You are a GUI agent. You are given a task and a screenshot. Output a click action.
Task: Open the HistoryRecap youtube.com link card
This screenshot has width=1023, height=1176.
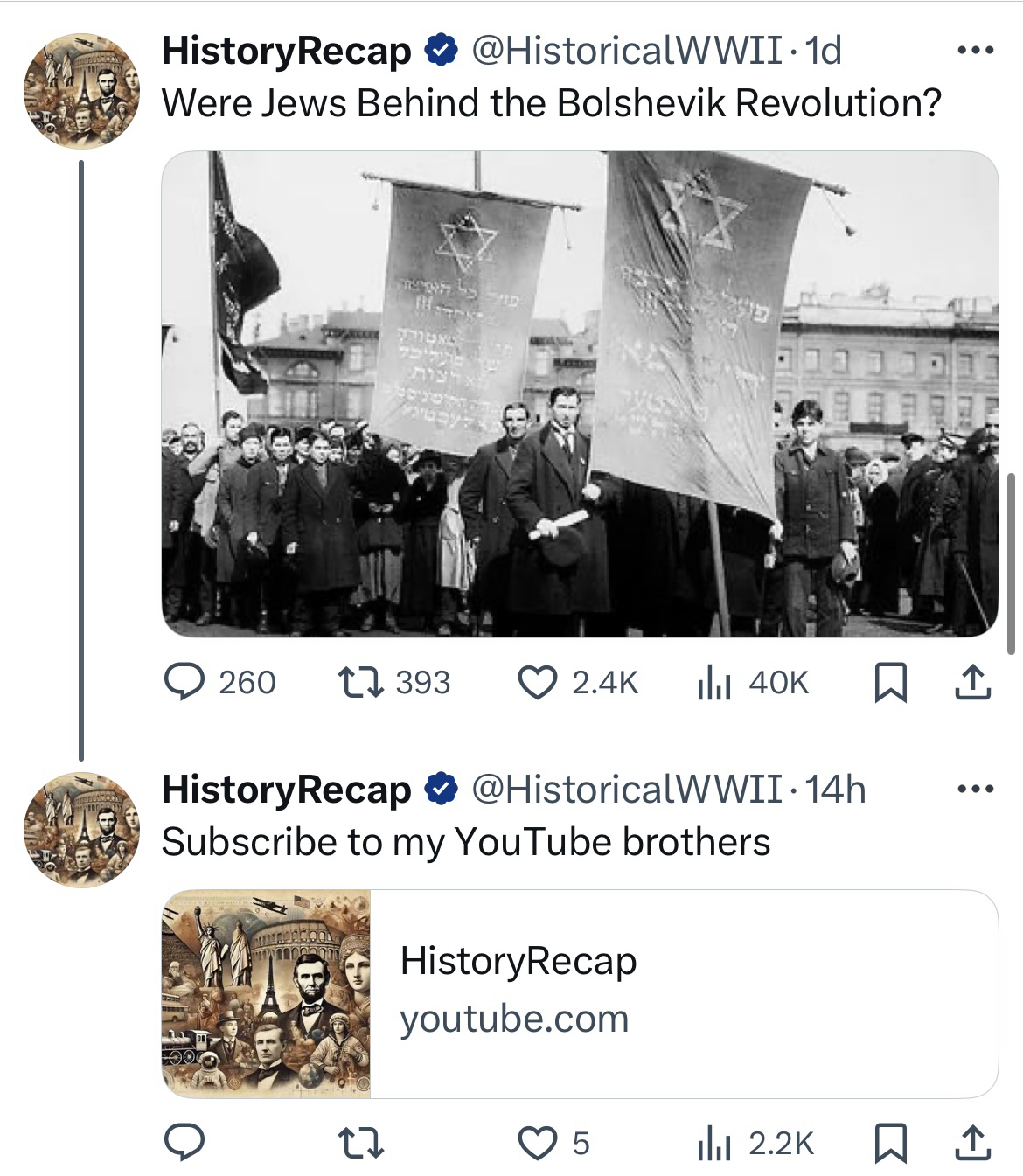580,993
